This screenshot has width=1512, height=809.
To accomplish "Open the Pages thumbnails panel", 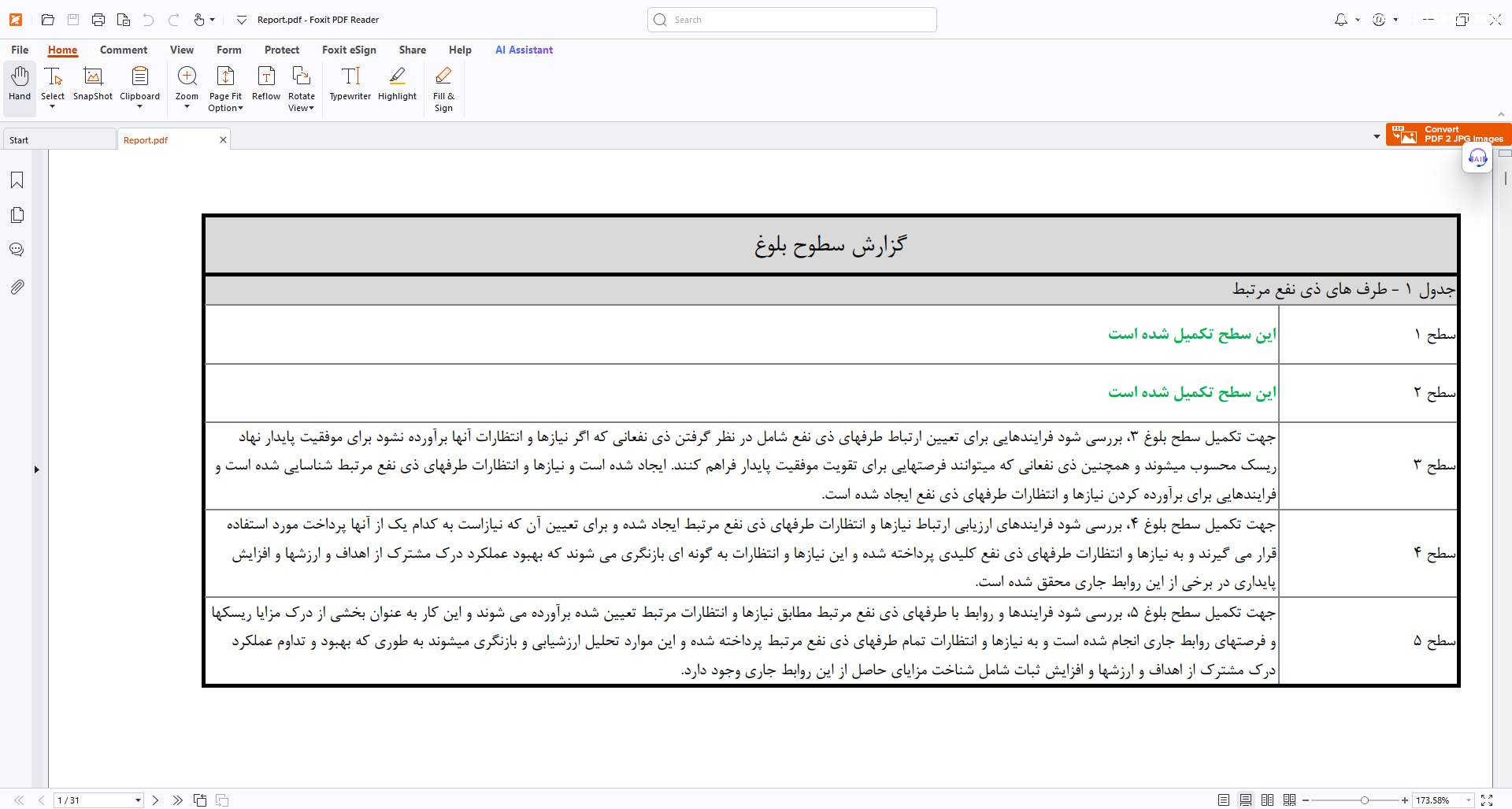I will coord(17,215).
